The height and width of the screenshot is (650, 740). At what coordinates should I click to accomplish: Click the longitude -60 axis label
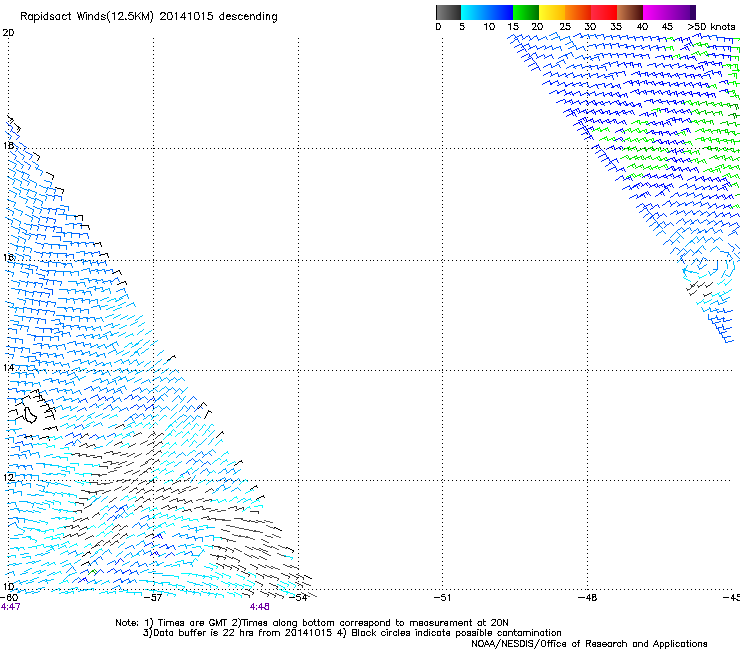tap(9, 598)
